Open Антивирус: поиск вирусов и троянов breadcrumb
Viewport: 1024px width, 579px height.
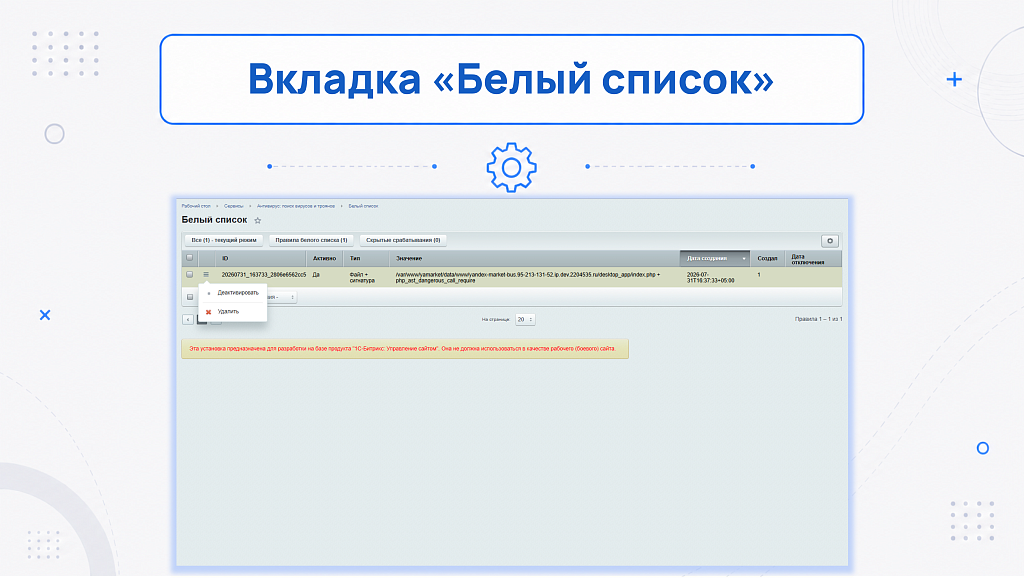tap(296, 206)
